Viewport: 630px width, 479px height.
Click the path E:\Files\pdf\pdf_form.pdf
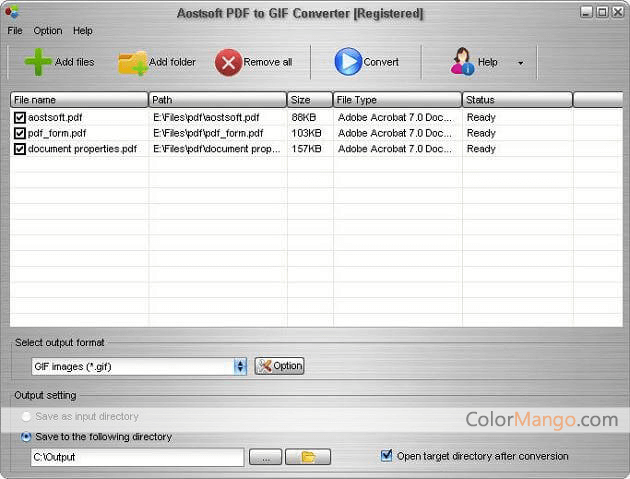coord(208,133)
